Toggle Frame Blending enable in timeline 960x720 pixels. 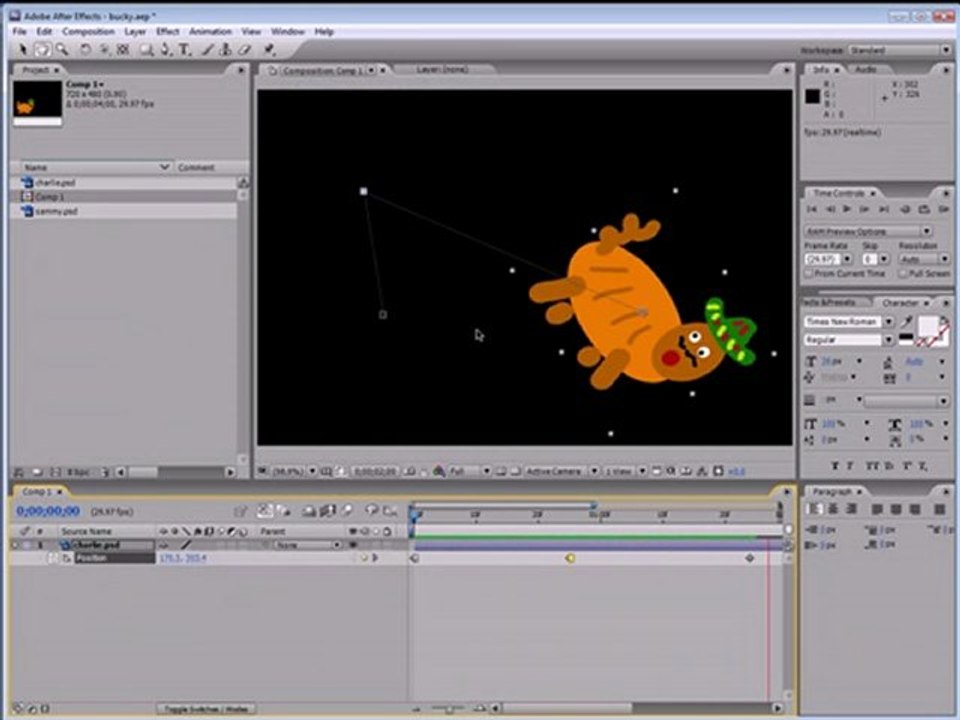tap(328, 510)
